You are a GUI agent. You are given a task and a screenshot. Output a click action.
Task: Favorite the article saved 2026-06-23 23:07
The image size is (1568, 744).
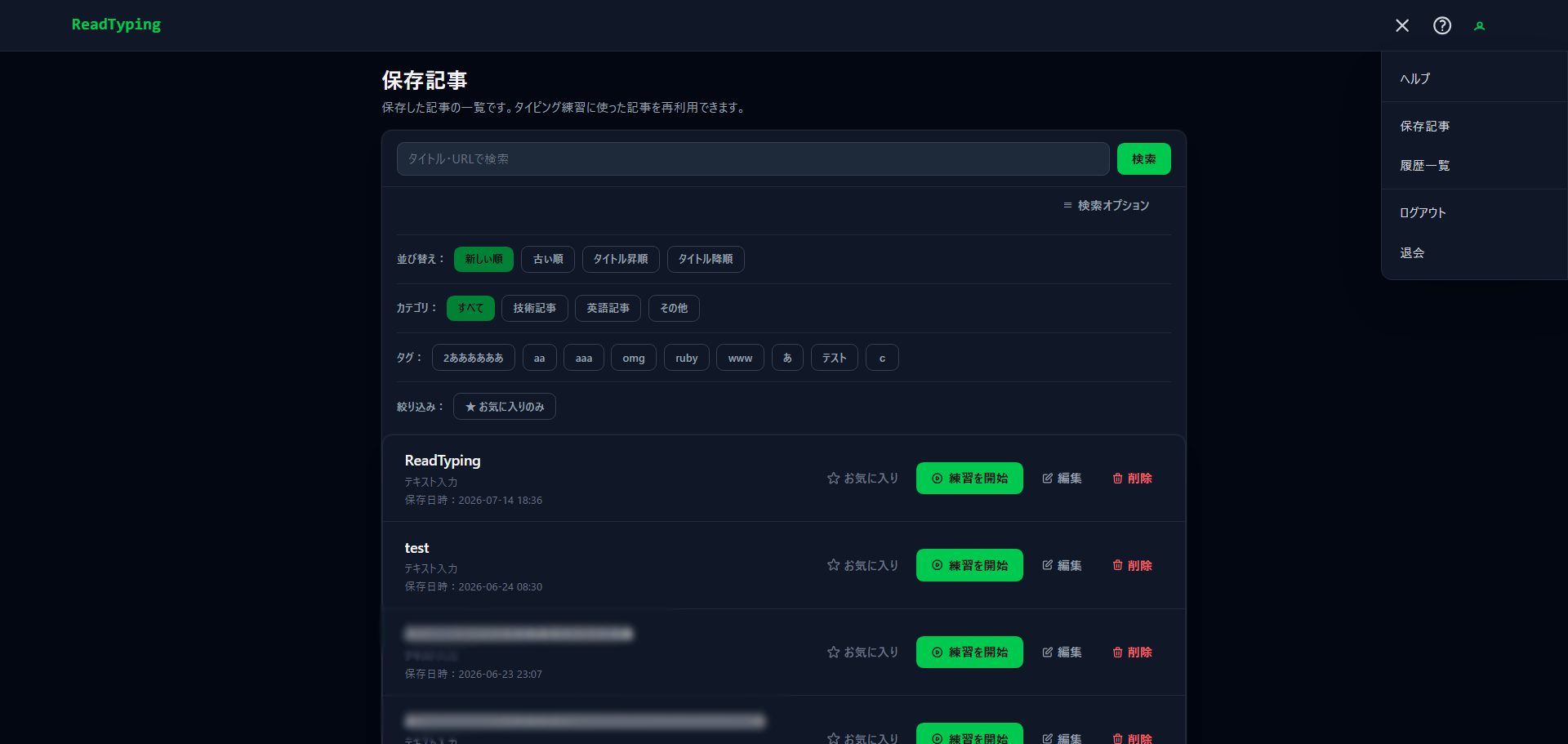click(x=862, y=653)
